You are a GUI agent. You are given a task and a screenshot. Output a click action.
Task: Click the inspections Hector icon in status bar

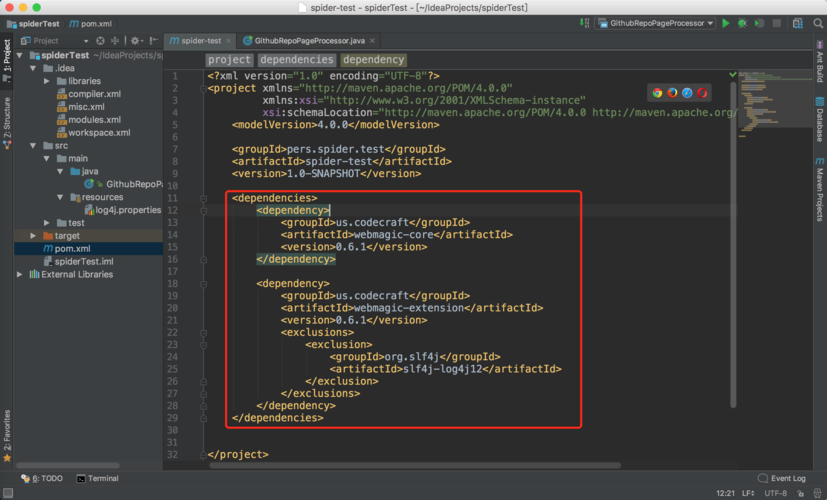(818, 493)
